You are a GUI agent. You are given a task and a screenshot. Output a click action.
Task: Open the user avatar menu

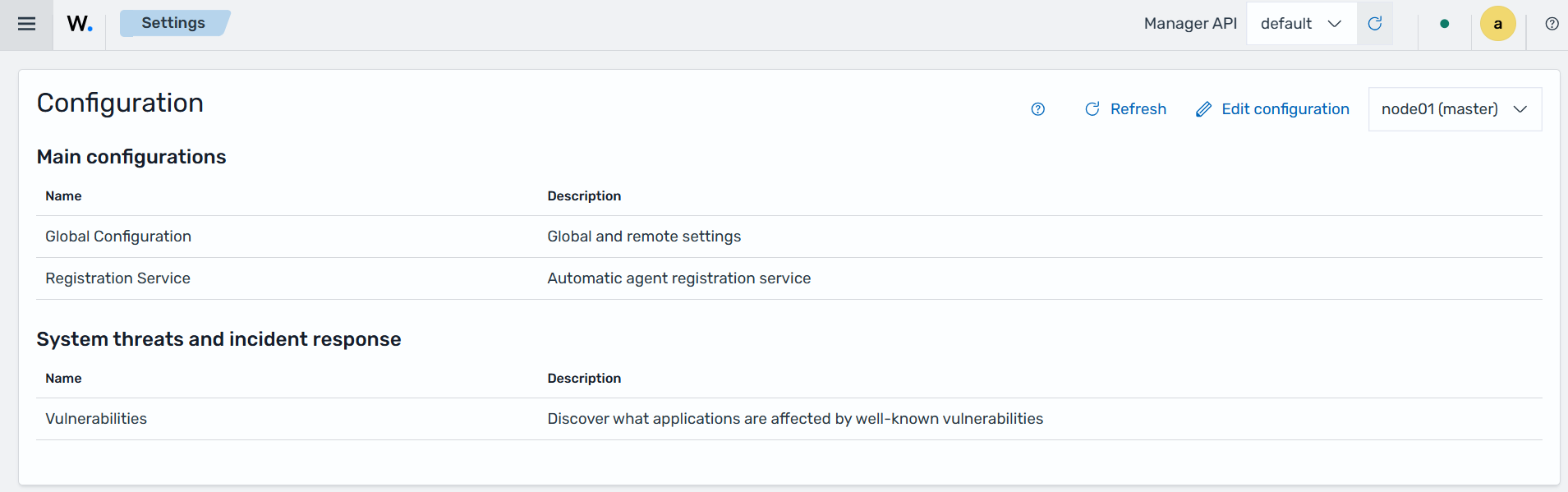(1498, 24)
